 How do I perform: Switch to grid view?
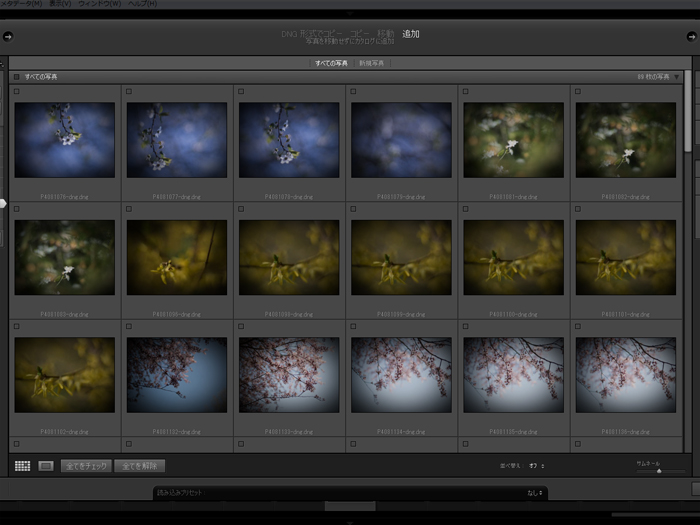tap(22, 466)
